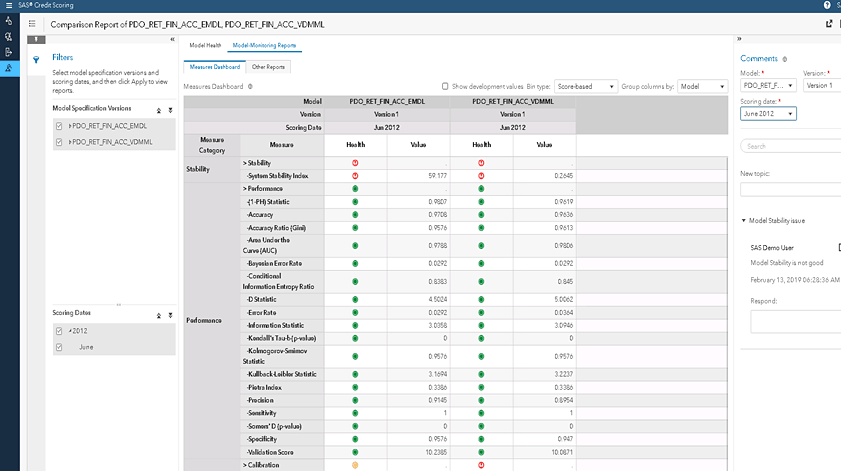Image resolution: width=841 pixels, height=471 pixels.
Task: Open Bin type Score-based dropdown
Action: [x=586, y=86]
